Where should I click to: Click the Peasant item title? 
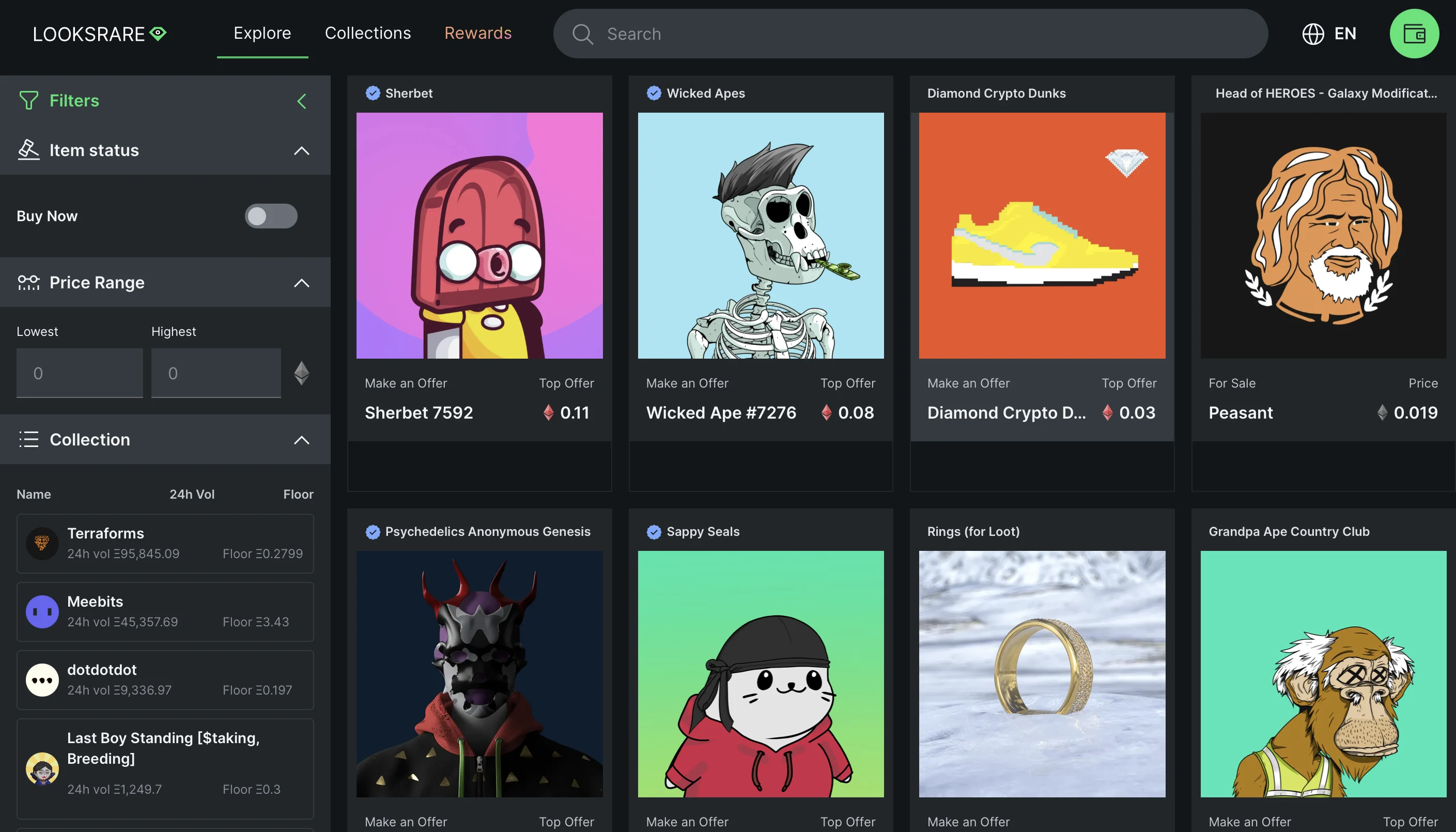(x=1240, y=412)
